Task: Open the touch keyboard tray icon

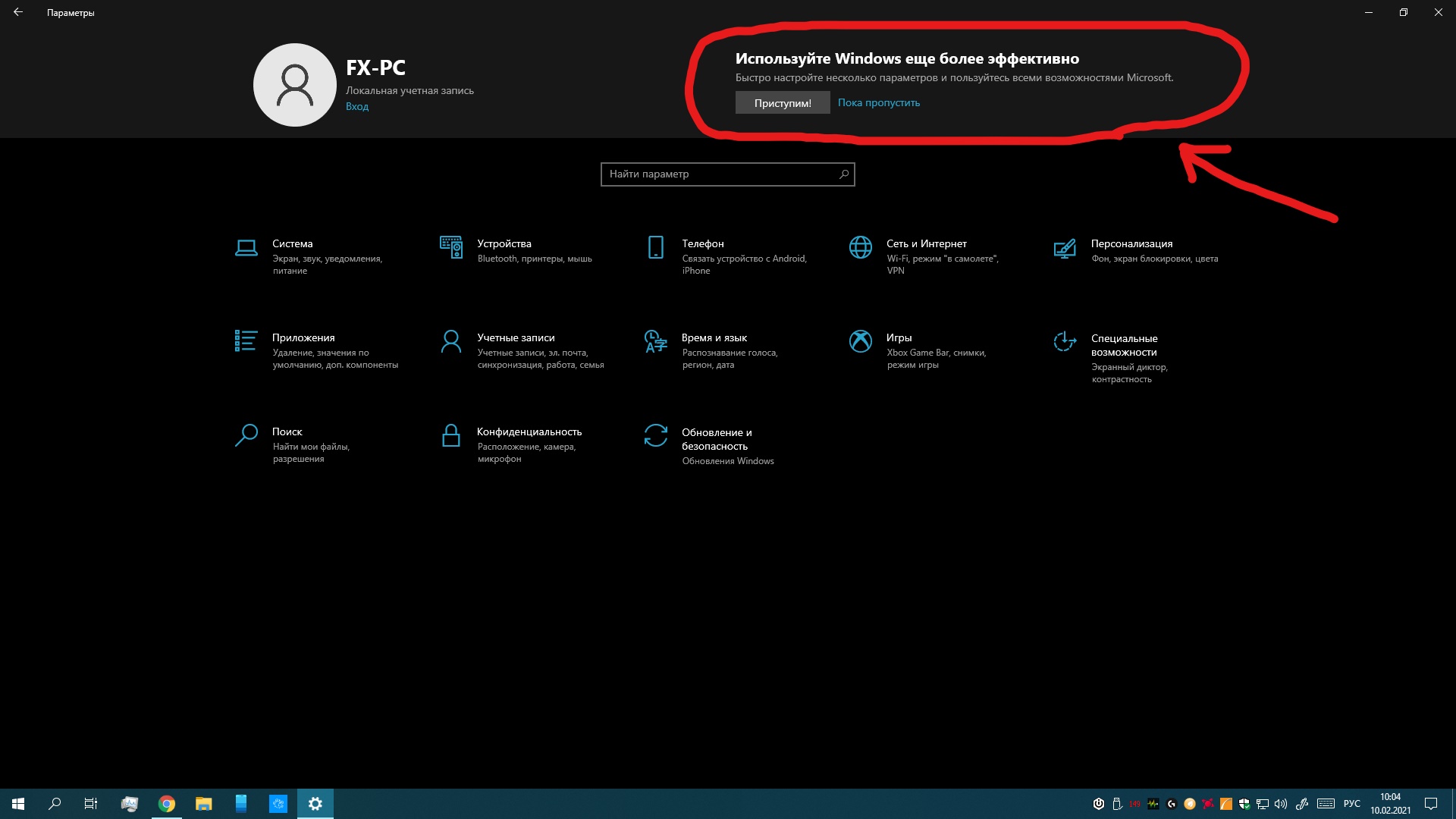Action: [1326, 804]
